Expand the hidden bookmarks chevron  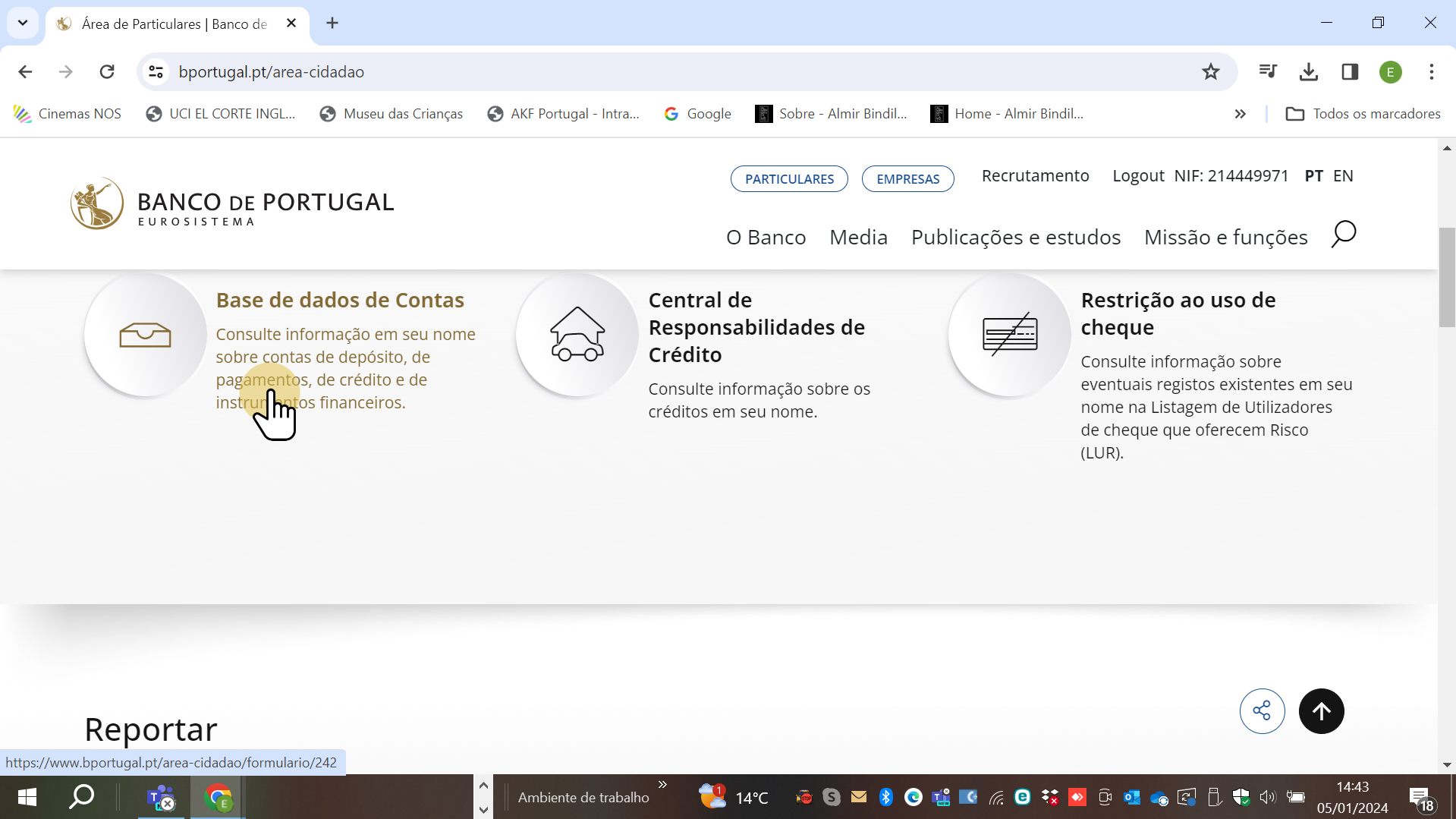point(1240,114)
